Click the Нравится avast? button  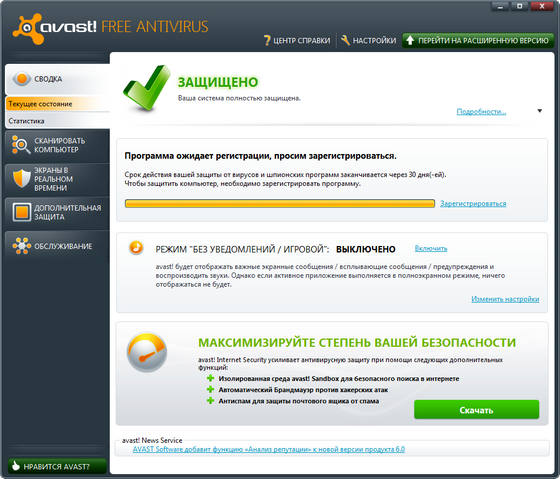click(58, 466)
